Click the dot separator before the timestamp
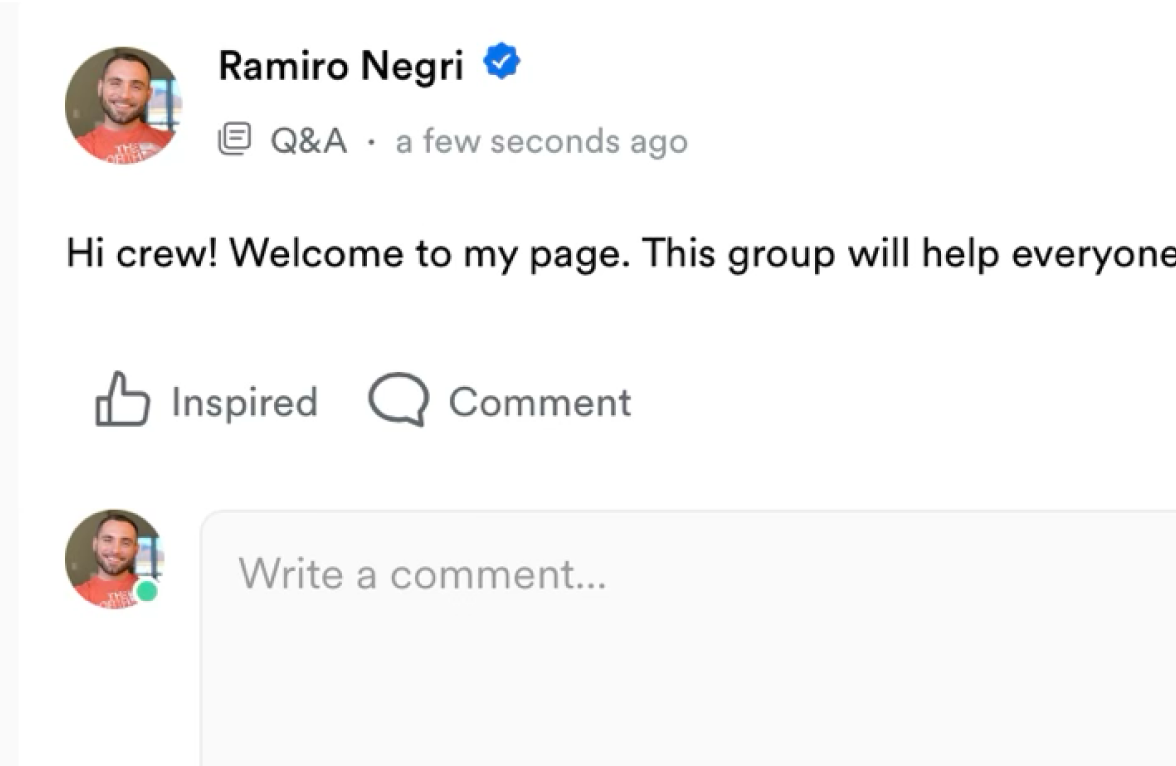The width and height of the screenshot is (1176, 766). click(x=372, y=142)
